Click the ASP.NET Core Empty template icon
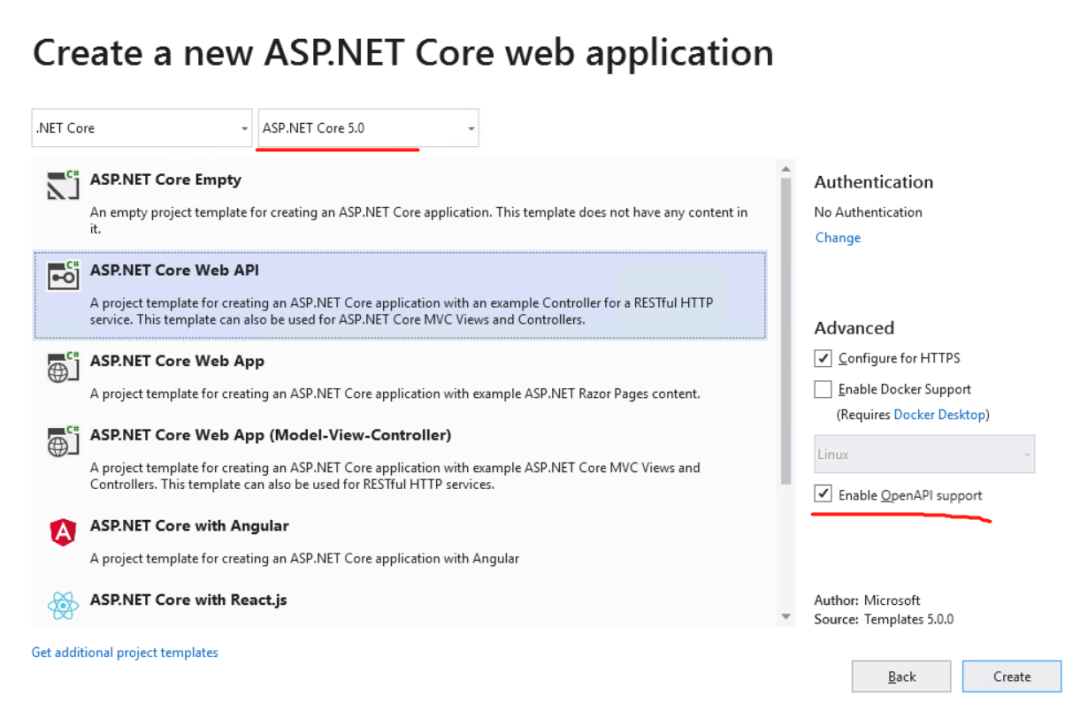 pyautogui.click(x=63, y=185)
